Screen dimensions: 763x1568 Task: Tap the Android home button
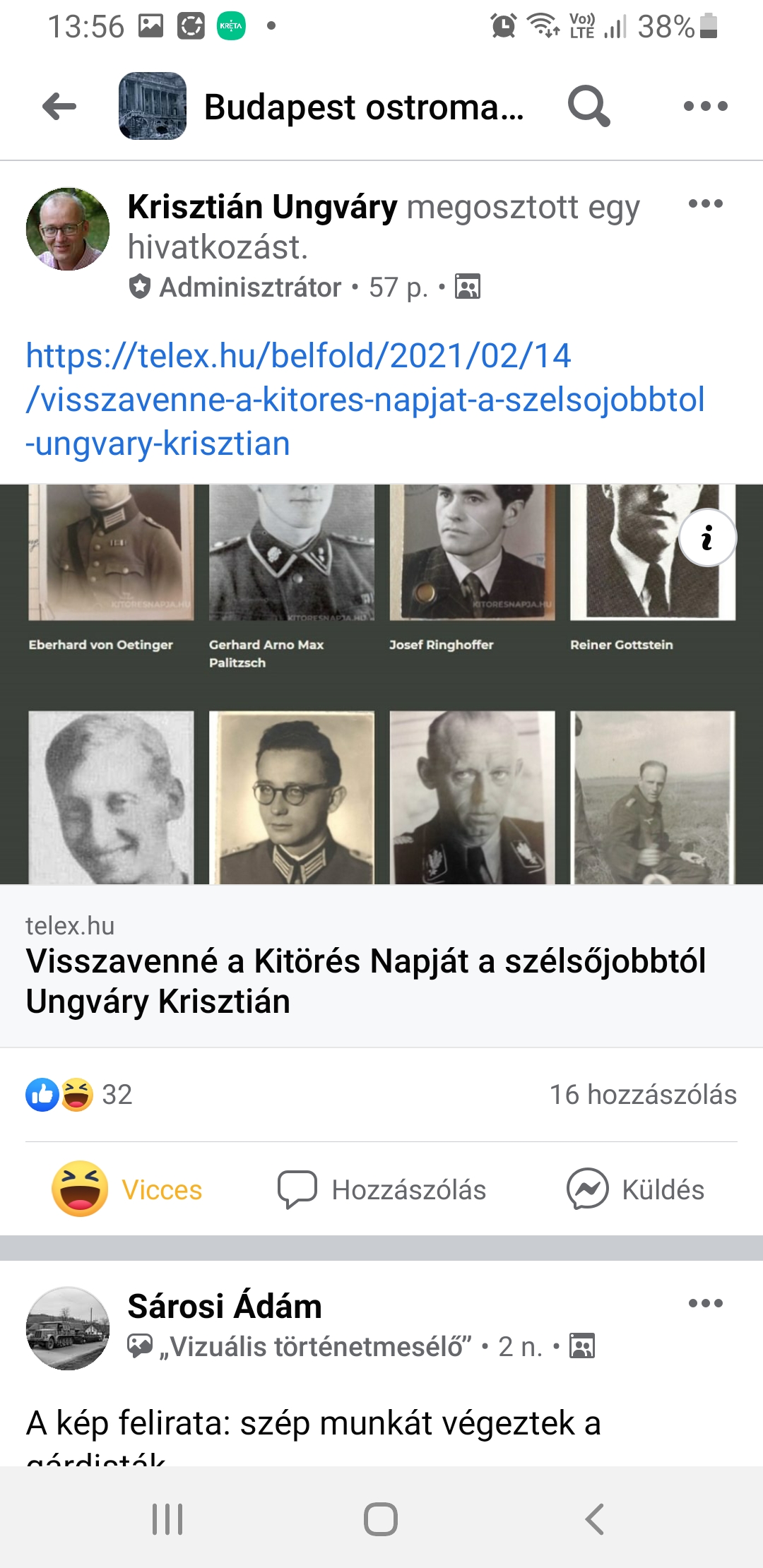[x=381, y=1519]
